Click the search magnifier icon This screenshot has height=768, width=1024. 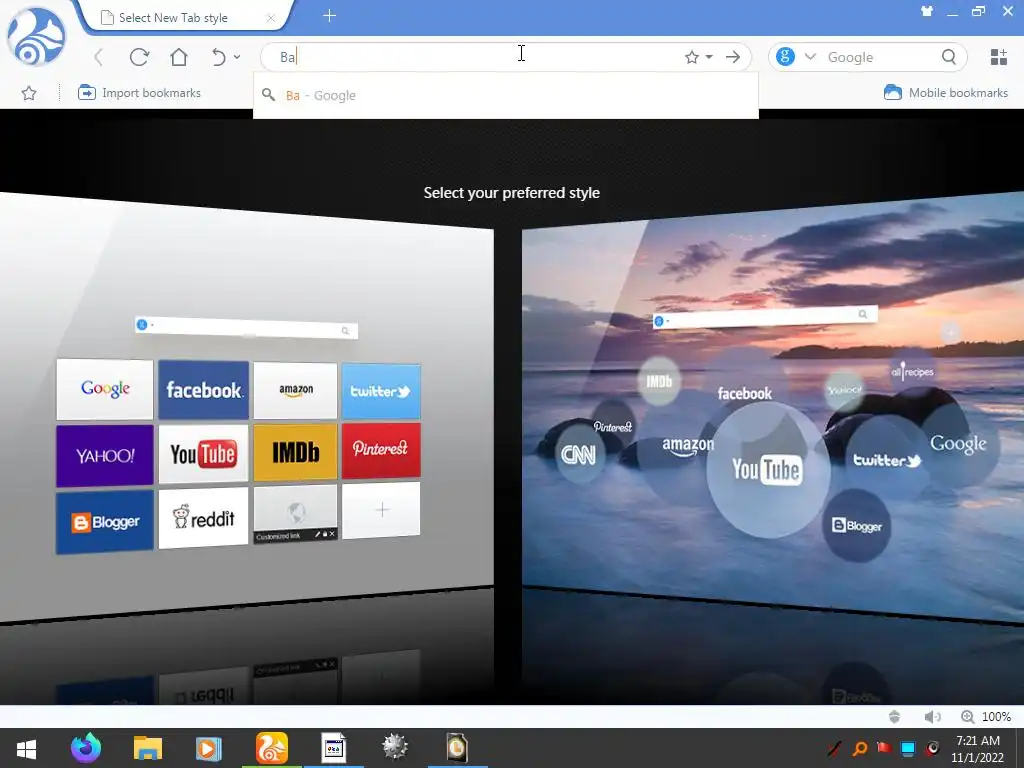(x=949, y=57)
